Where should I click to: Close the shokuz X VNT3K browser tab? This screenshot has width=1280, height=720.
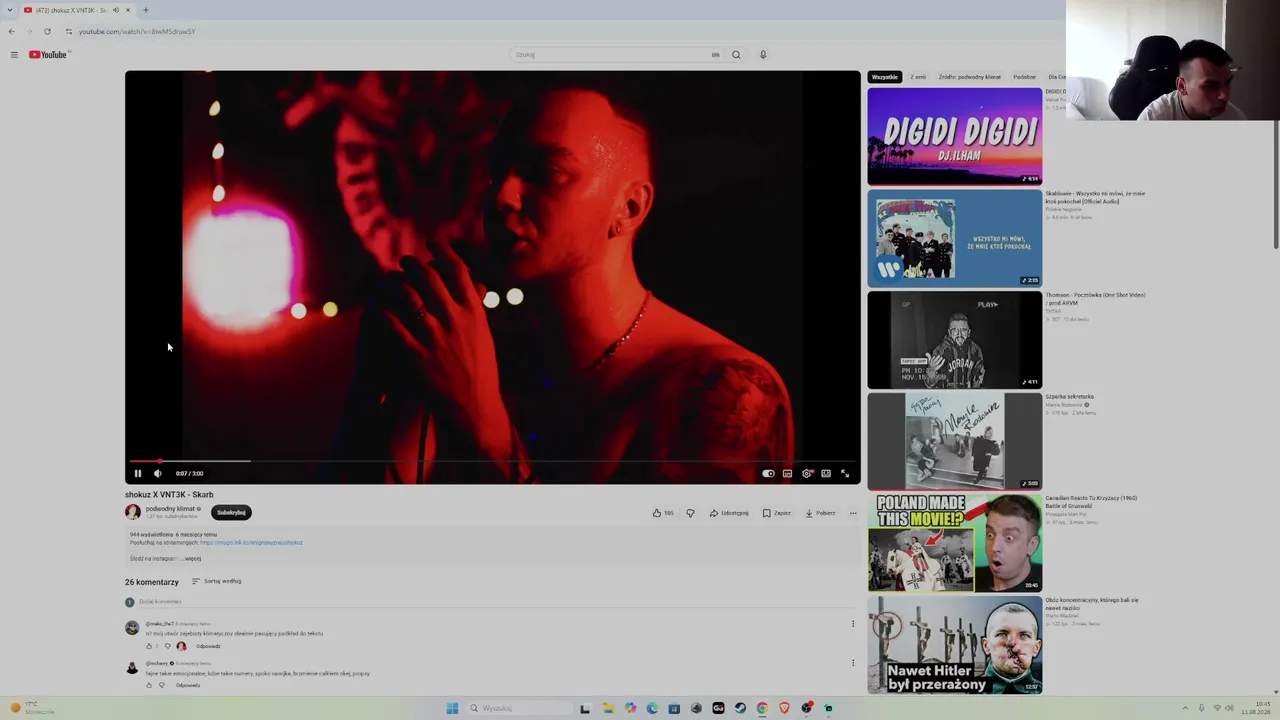pyautogui.click(x=128, y=10)
